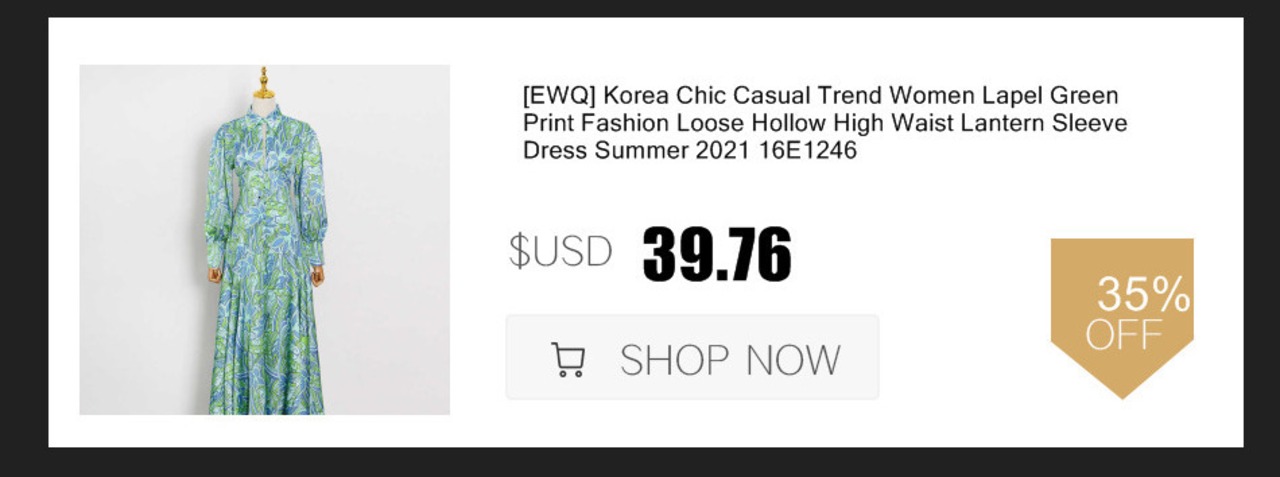Click the Dress Summer 2021 title line
Image resolution: width=1280 pixels, height=477 pixels.
click(x=690, y=152)
